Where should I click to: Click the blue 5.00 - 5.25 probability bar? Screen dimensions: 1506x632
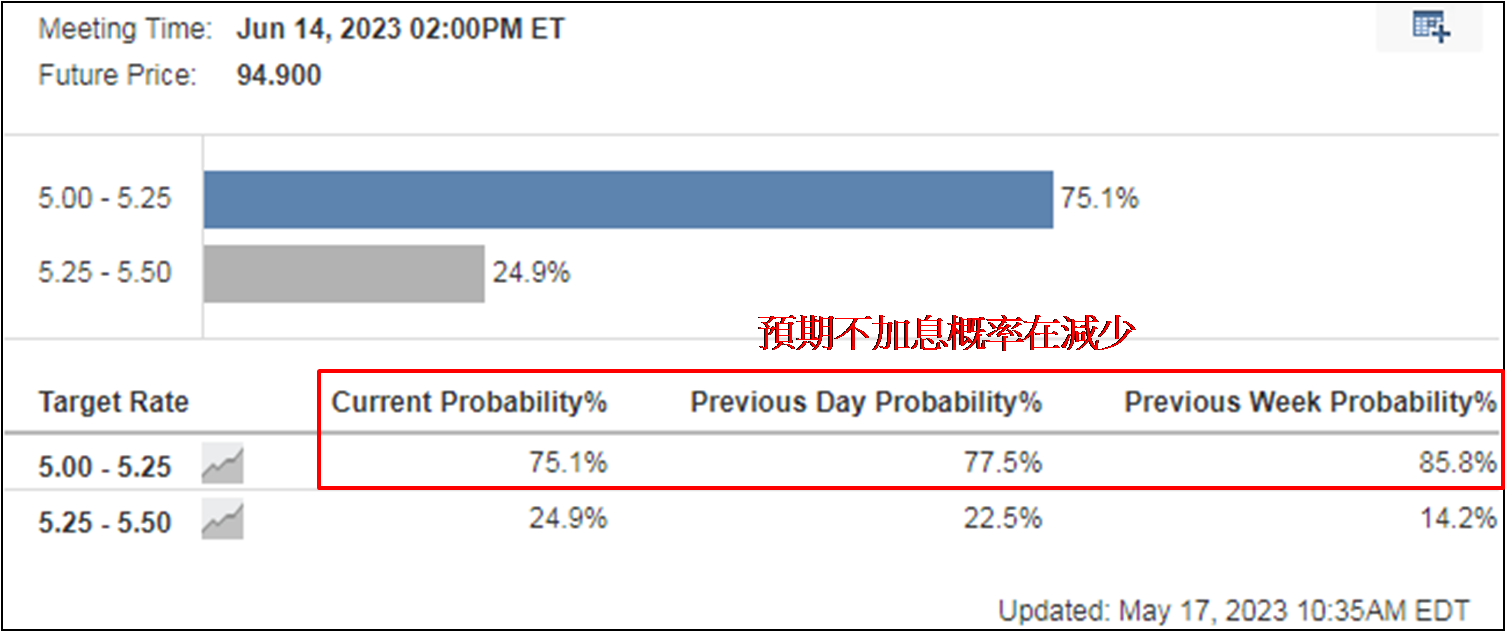coord(628,199)
